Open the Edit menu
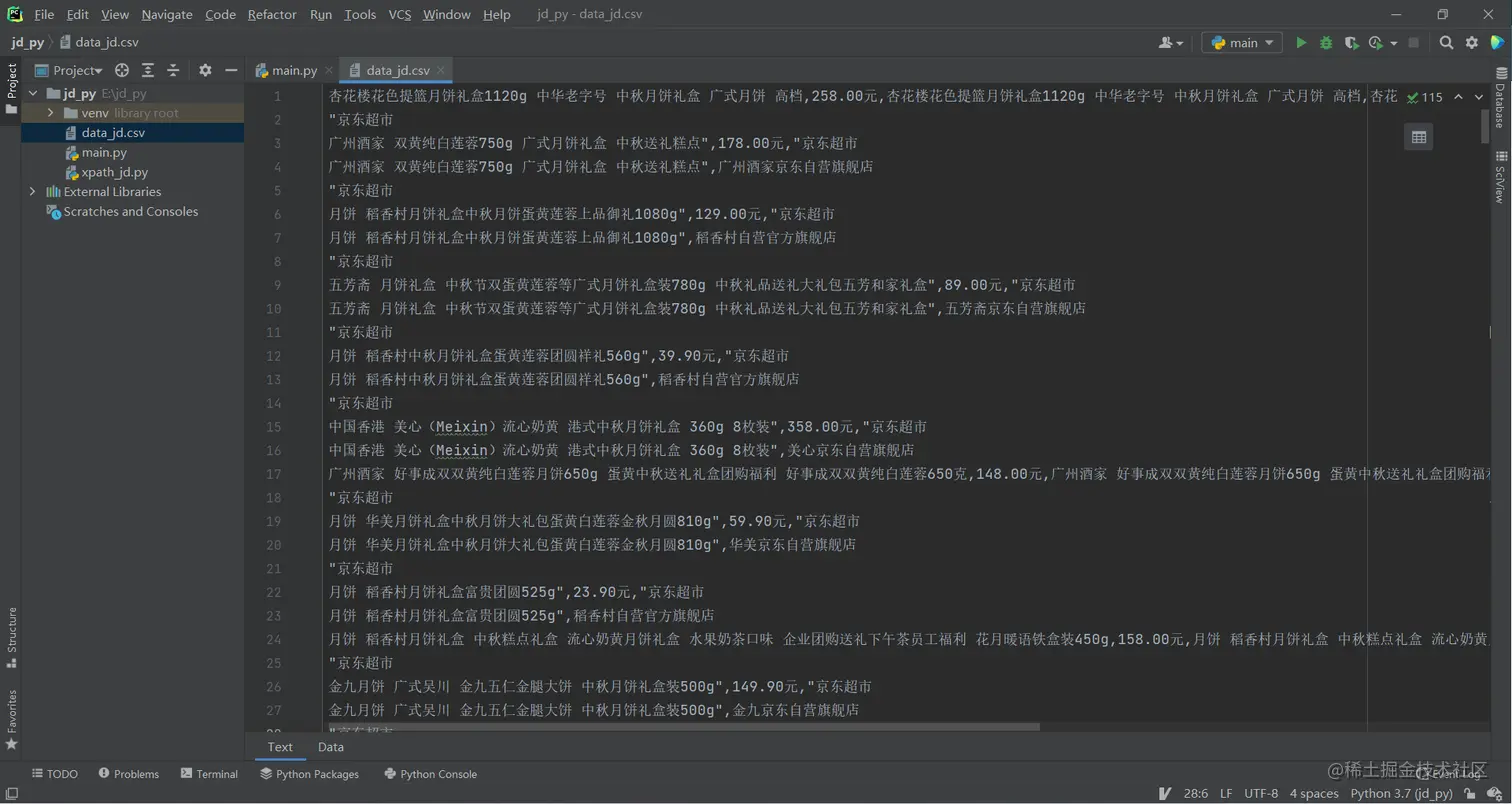Image resolution: width=1512 pixels, height=804 pixels. coord(78,14)
